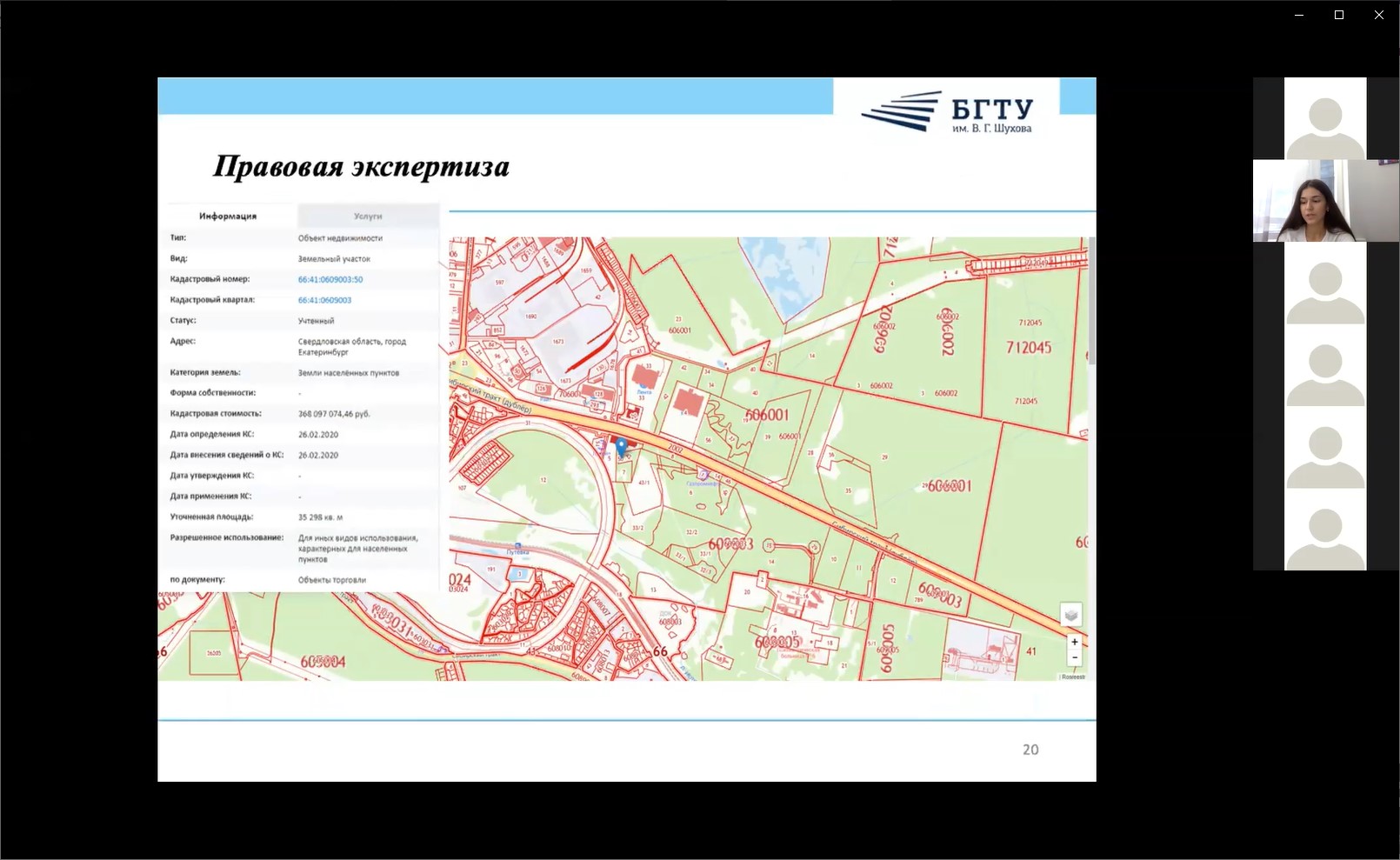
Task: Click the permitted use value Для иных видов использования
Action: tap(357, 548)
